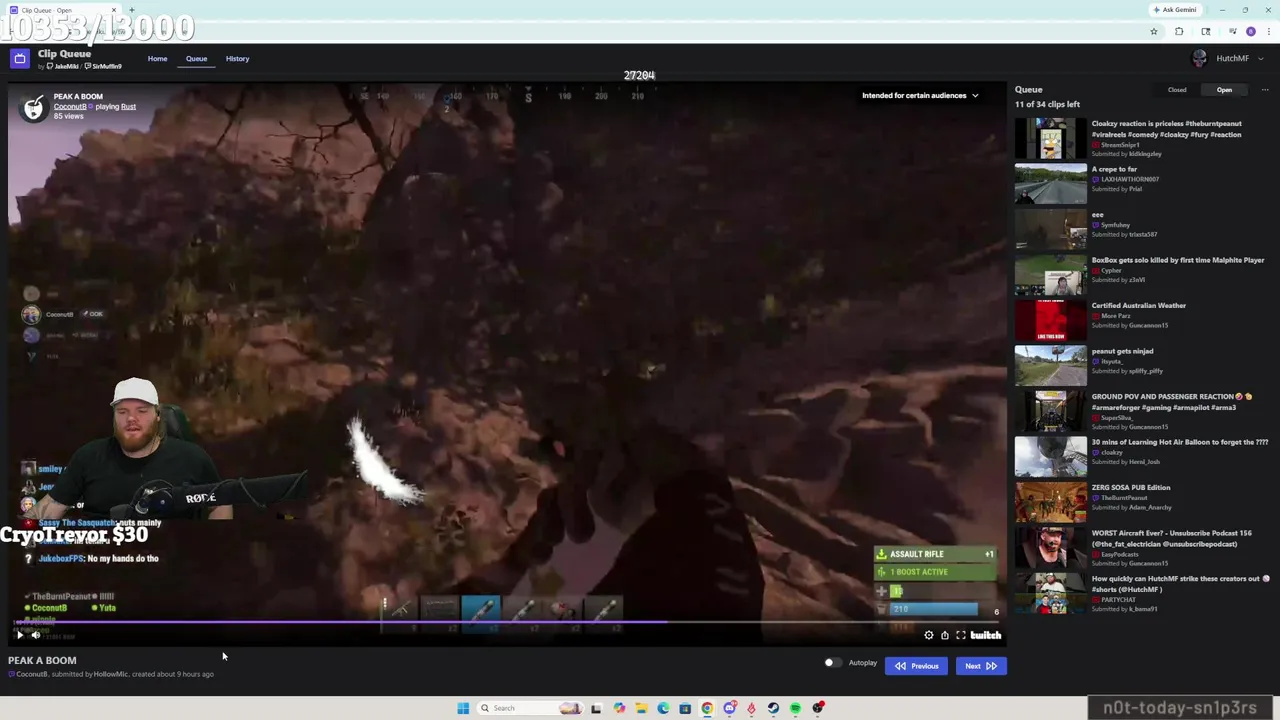
Task: Click the Clip Queue app logo
Action: tap(19, 59)
